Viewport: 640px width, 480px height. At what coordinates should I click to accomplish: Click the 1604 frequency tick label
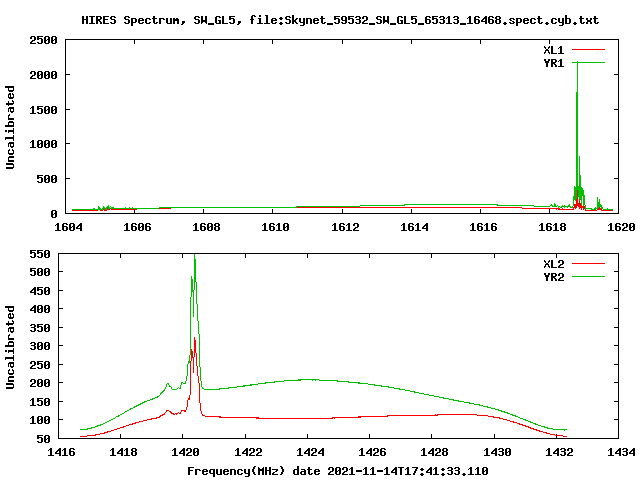click(x=68, y=227)
